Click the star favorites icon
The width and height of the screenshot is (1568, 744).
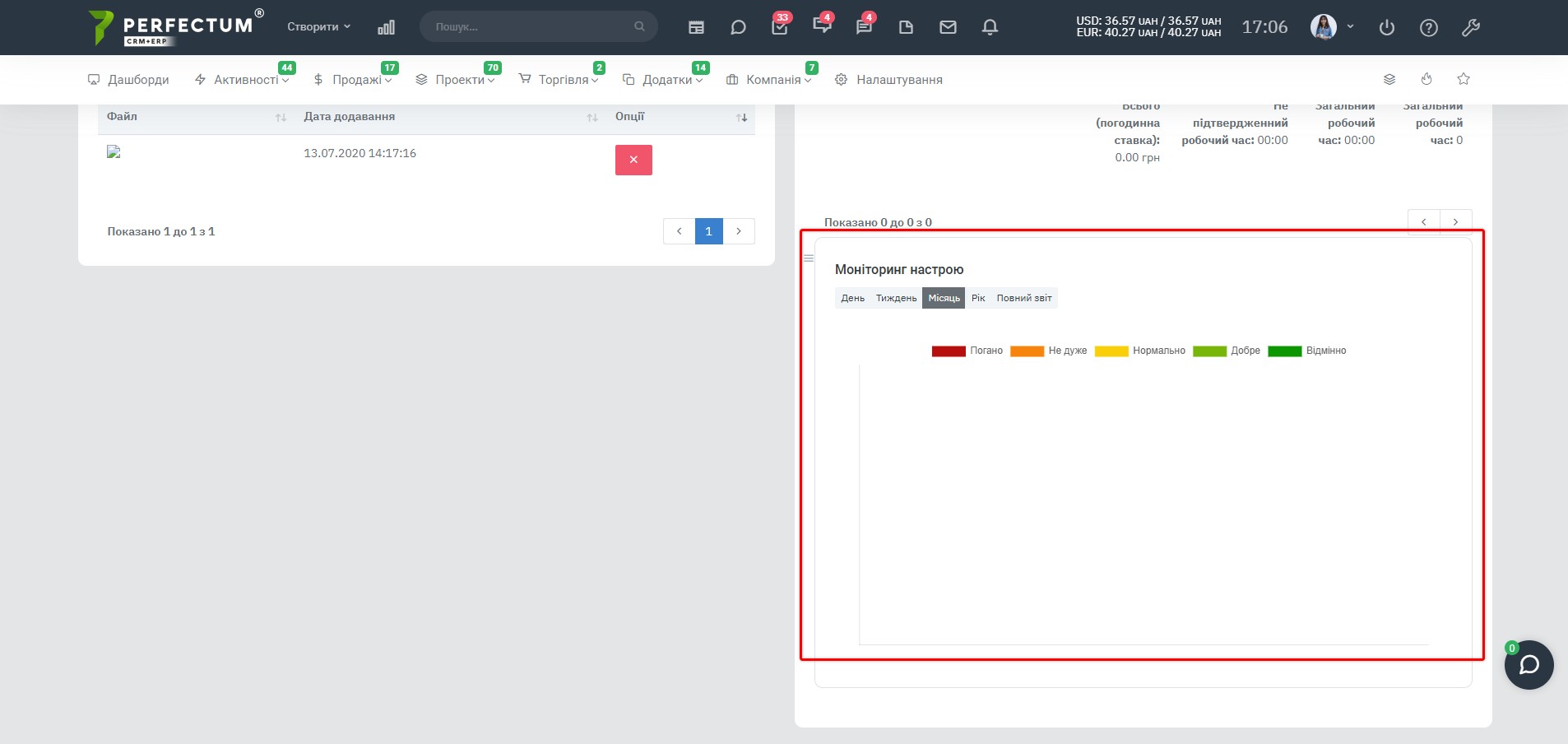point(1464,79)
